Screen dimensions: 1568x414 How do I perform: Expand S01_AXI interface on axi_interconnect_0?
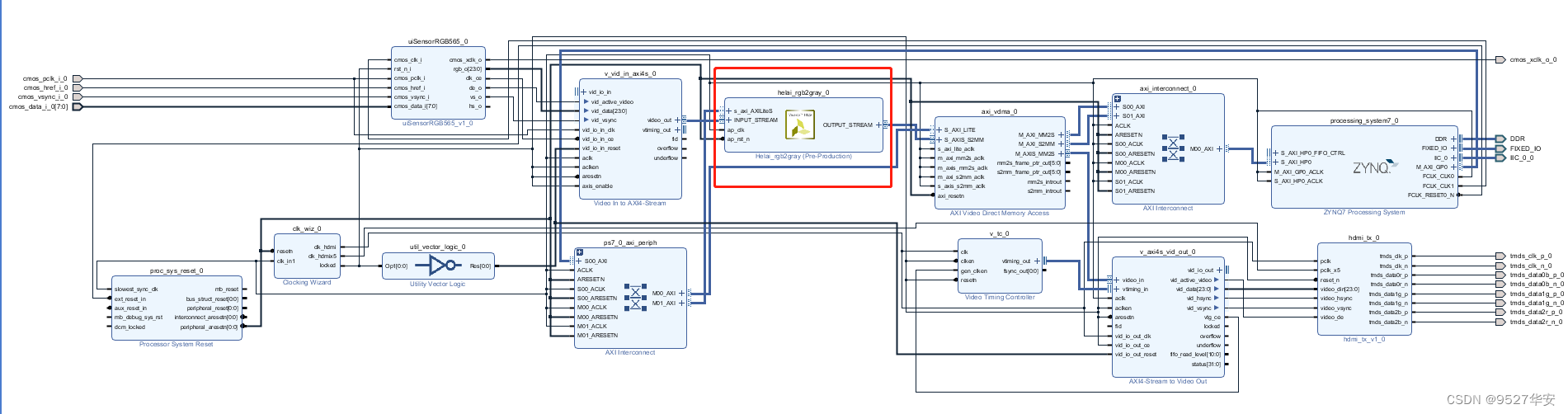1118,115
